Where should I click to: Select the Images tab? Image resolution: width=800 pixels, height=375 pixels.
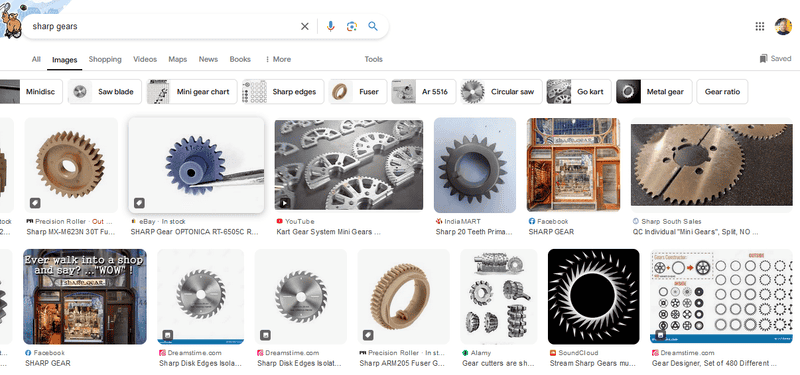(65, 60)
